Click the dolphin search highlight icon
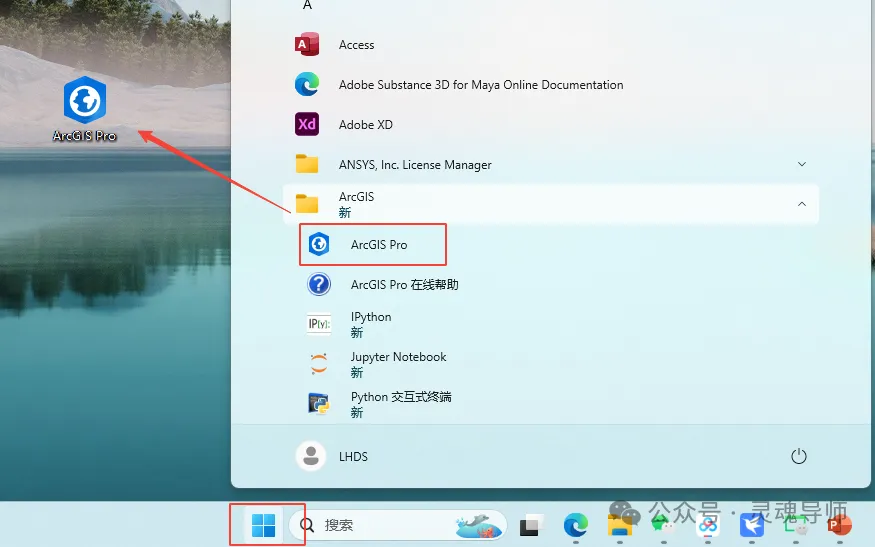Screen dimensions: 875x547 click(x=479, y=525)
